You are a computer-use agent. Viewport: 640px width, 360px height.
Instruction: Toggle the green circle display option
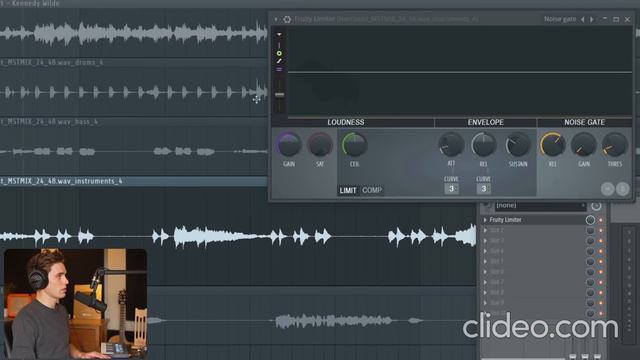pyautogui.click(x=279, y=53)
